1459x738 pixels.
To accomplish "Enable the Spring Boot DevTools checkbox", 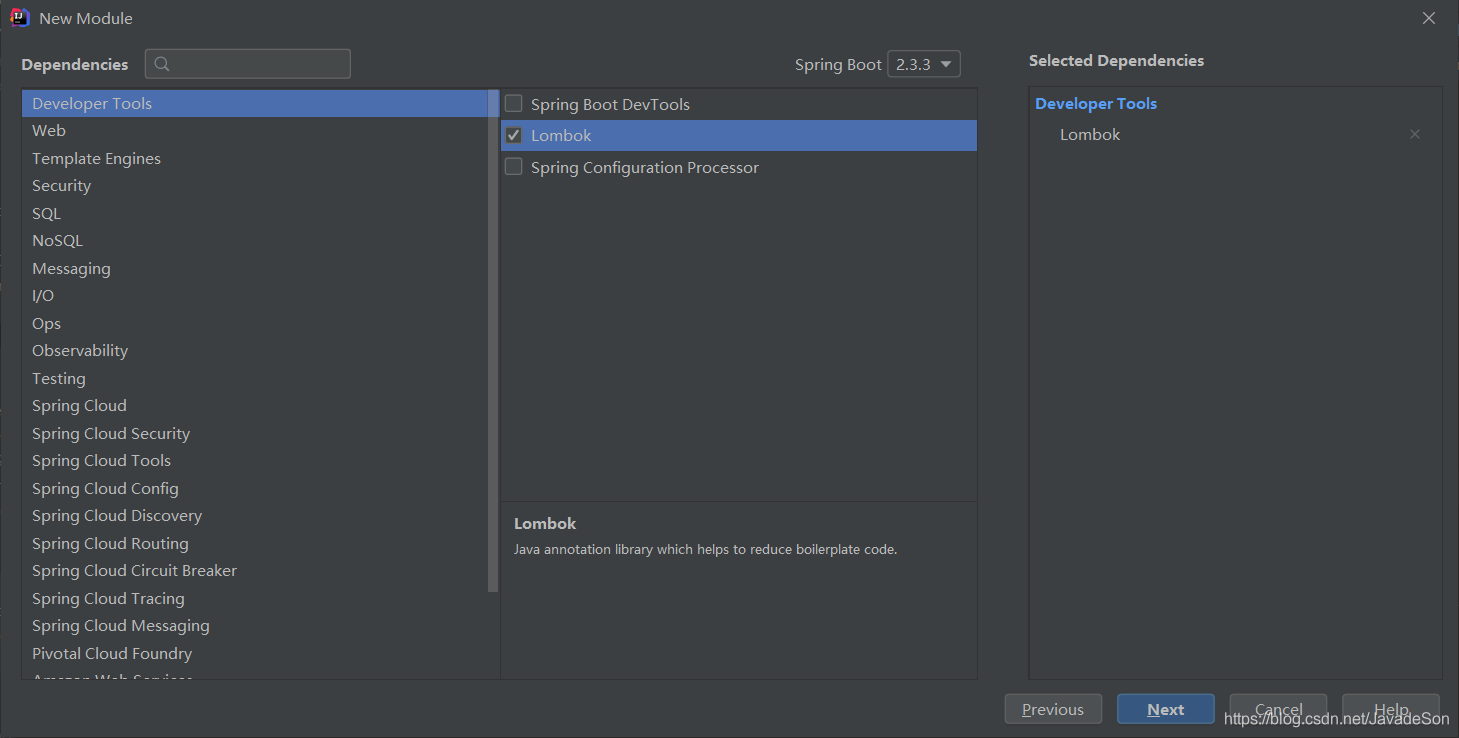I will (514, 103).
